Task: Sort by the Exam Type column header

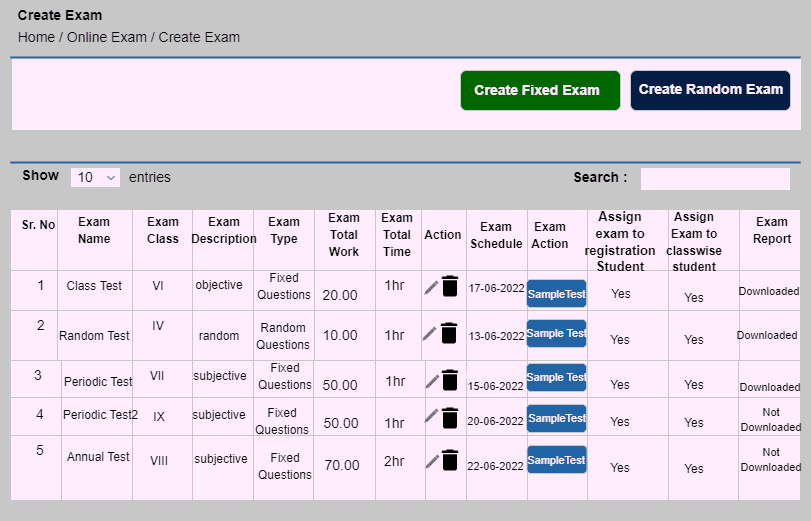Action: 283,230
